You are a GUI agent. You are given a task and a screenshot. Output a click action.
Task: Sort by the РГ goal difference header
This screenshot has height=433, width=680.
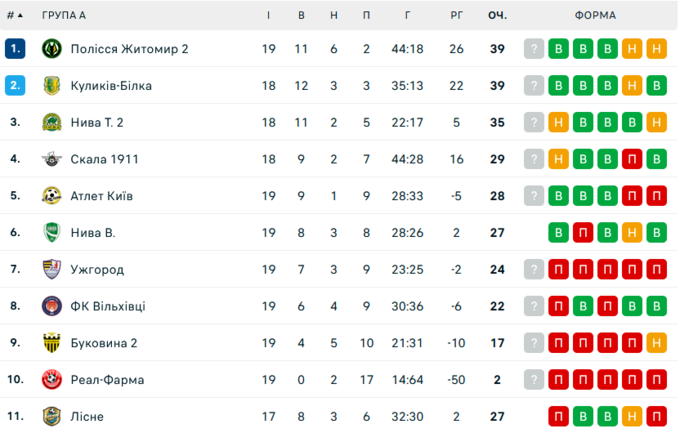pyautogui.click(x=456, y=16)
